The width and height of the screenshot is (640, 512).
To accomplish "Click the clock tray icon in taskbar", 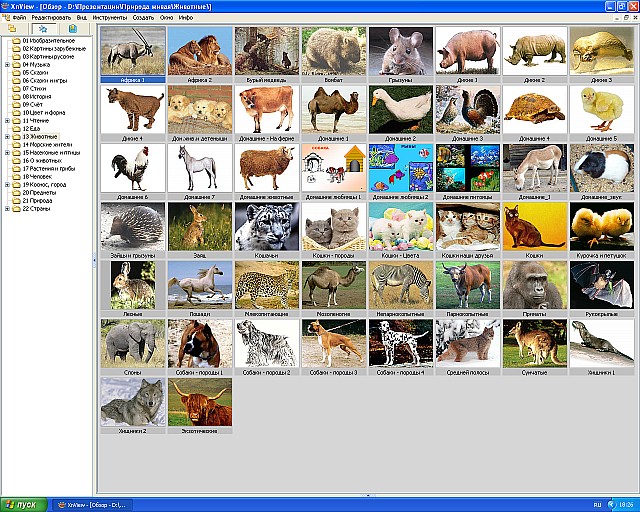I will pyautogui.click(x=612, y=505).
